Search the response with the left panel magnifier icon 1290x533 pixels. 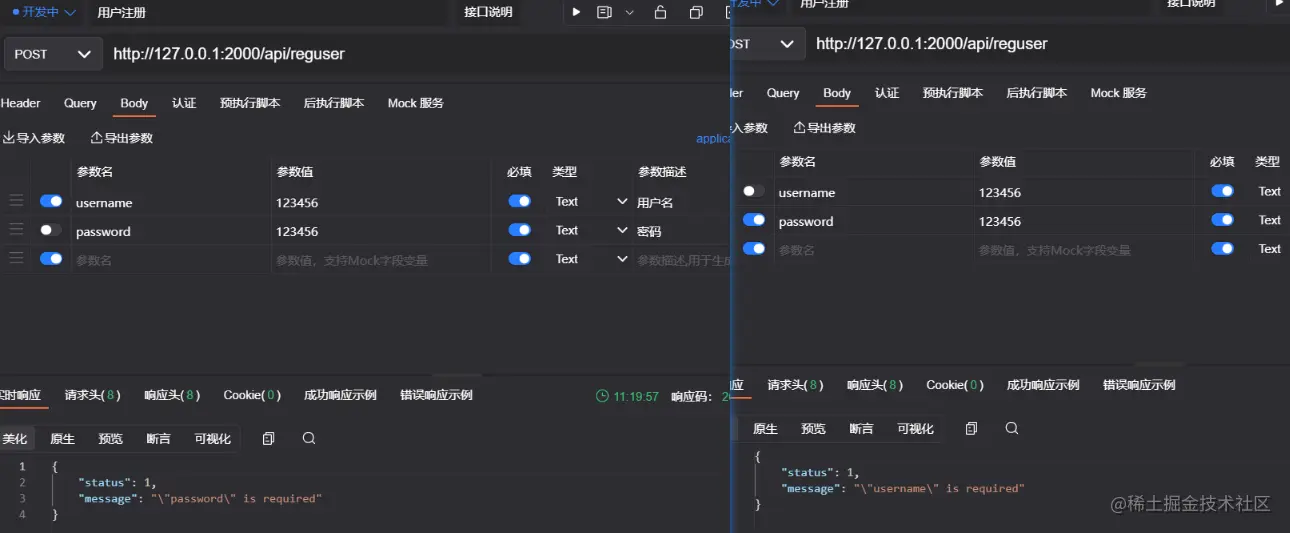[309, 439]
